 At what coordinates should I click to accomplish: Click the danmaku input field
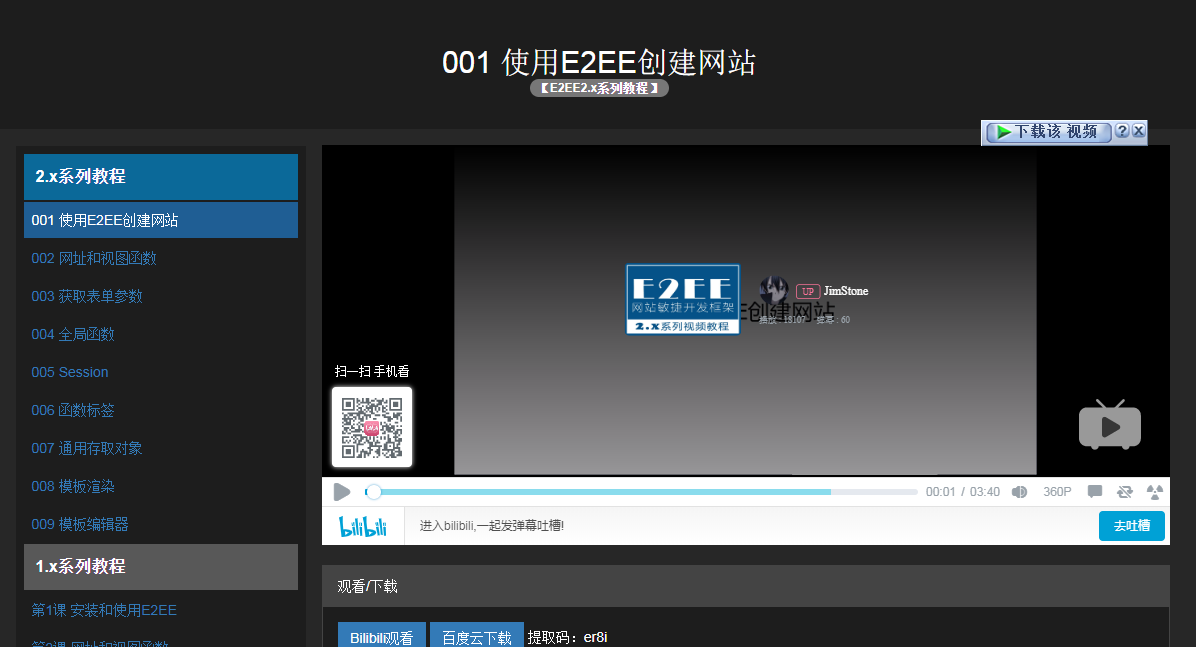(x=751, y=526)
